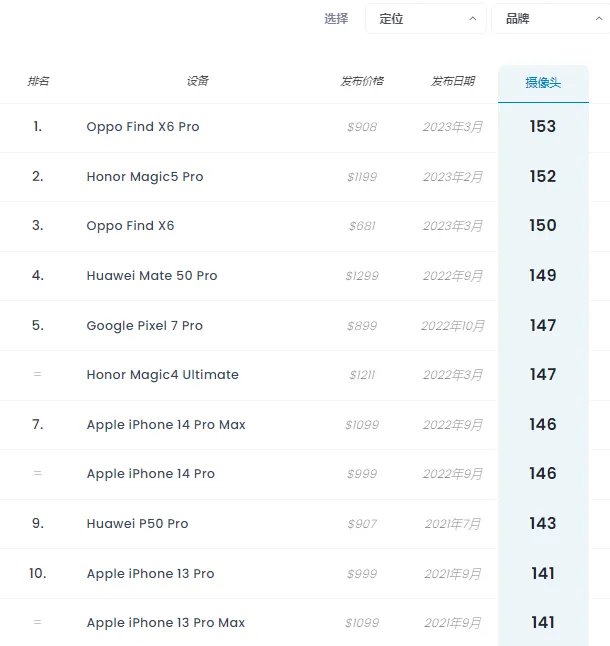610x646 pixels.
Task: Click the 选择 filter label
Action: tap(336, 19)
